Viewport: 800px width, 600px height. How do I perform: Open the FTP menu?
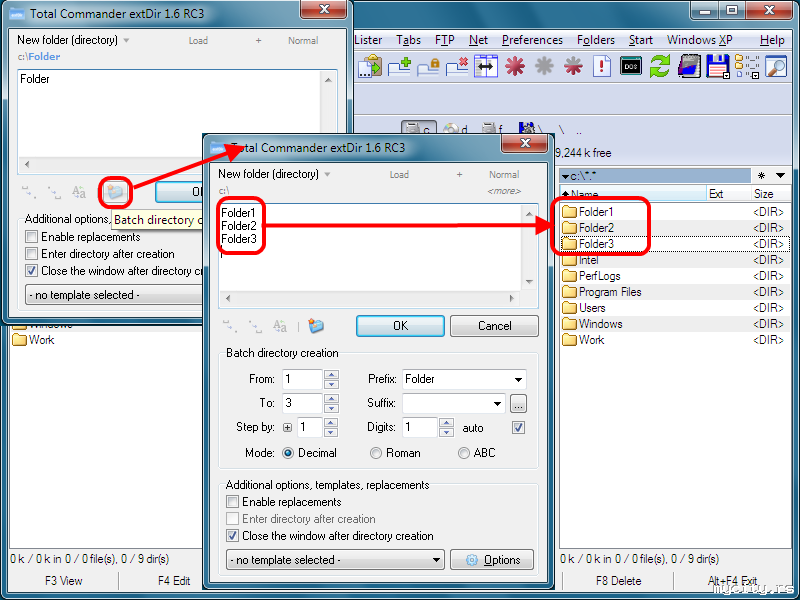pyautogui.click(x=444, y=40)
